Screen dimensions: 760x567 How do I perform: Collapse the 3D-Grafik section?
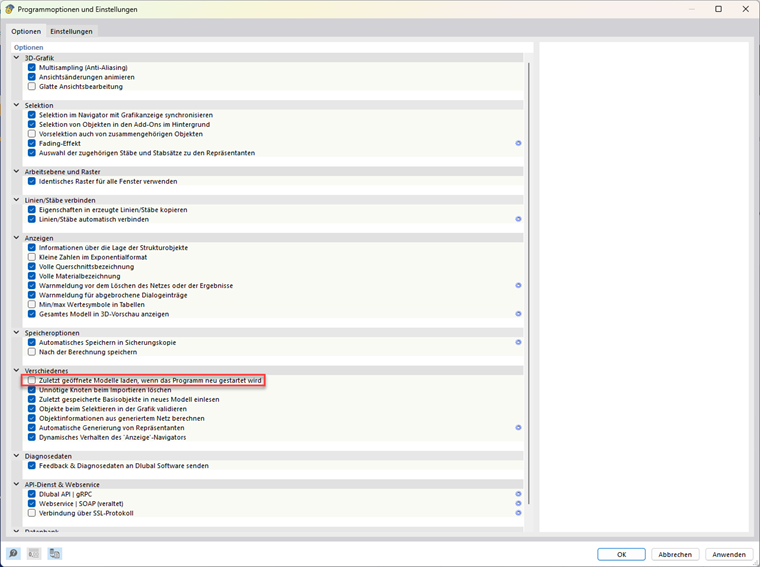click(16, 58)
